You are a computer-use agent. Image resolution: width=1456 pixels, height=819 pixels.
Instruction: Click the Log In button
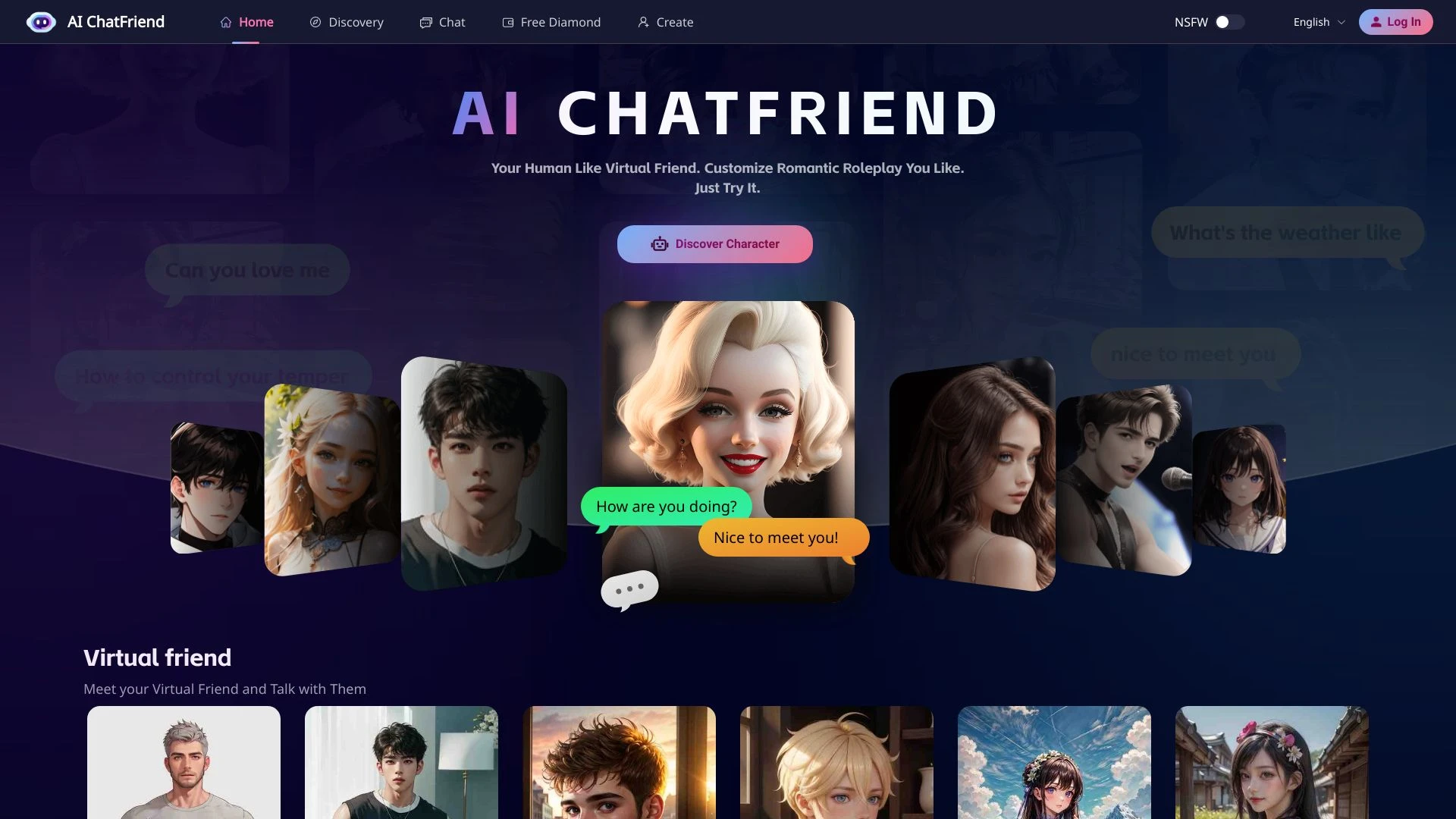(x=1396, y=22)
